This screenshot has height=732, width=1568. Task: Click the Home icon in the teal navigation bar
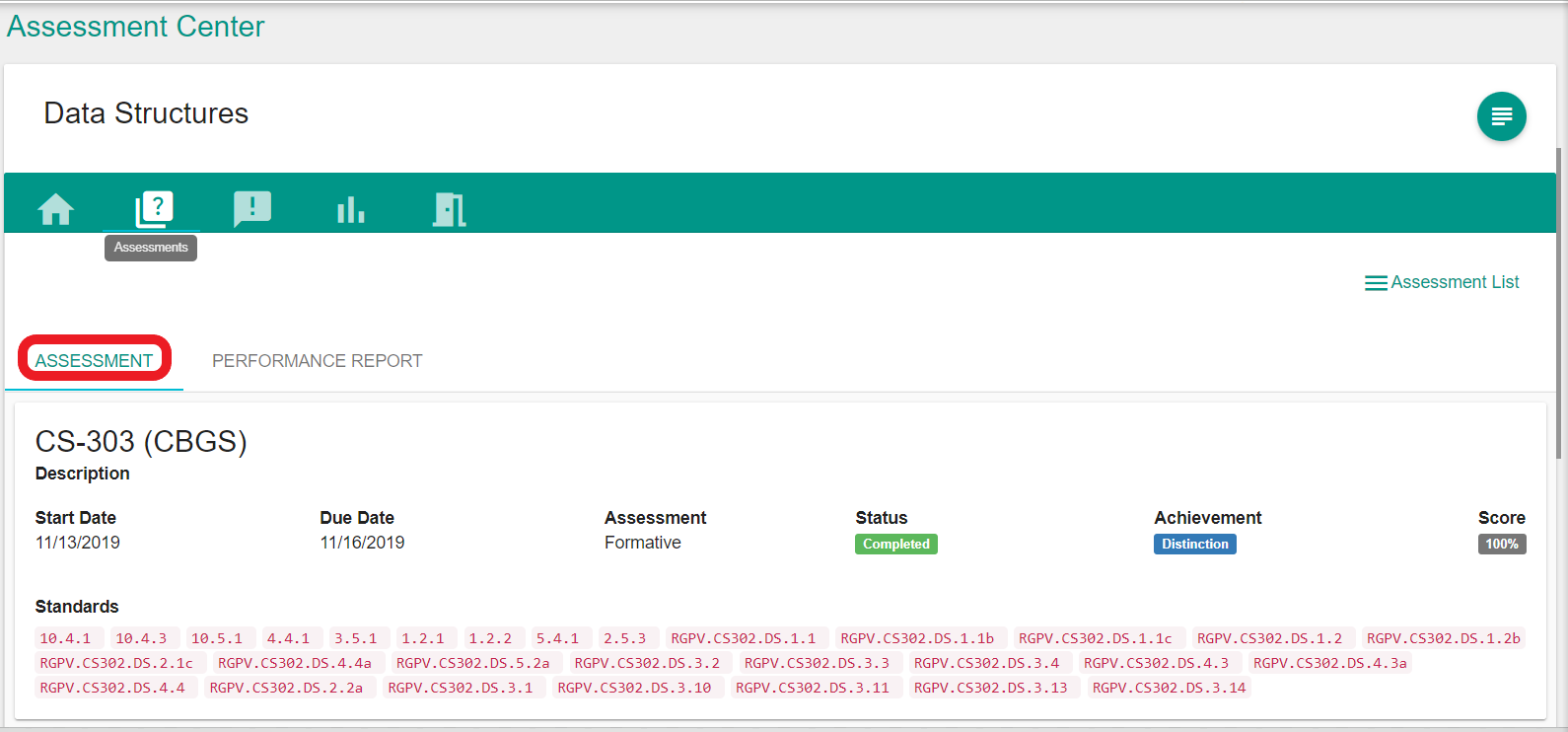click(x=56, y=209)
